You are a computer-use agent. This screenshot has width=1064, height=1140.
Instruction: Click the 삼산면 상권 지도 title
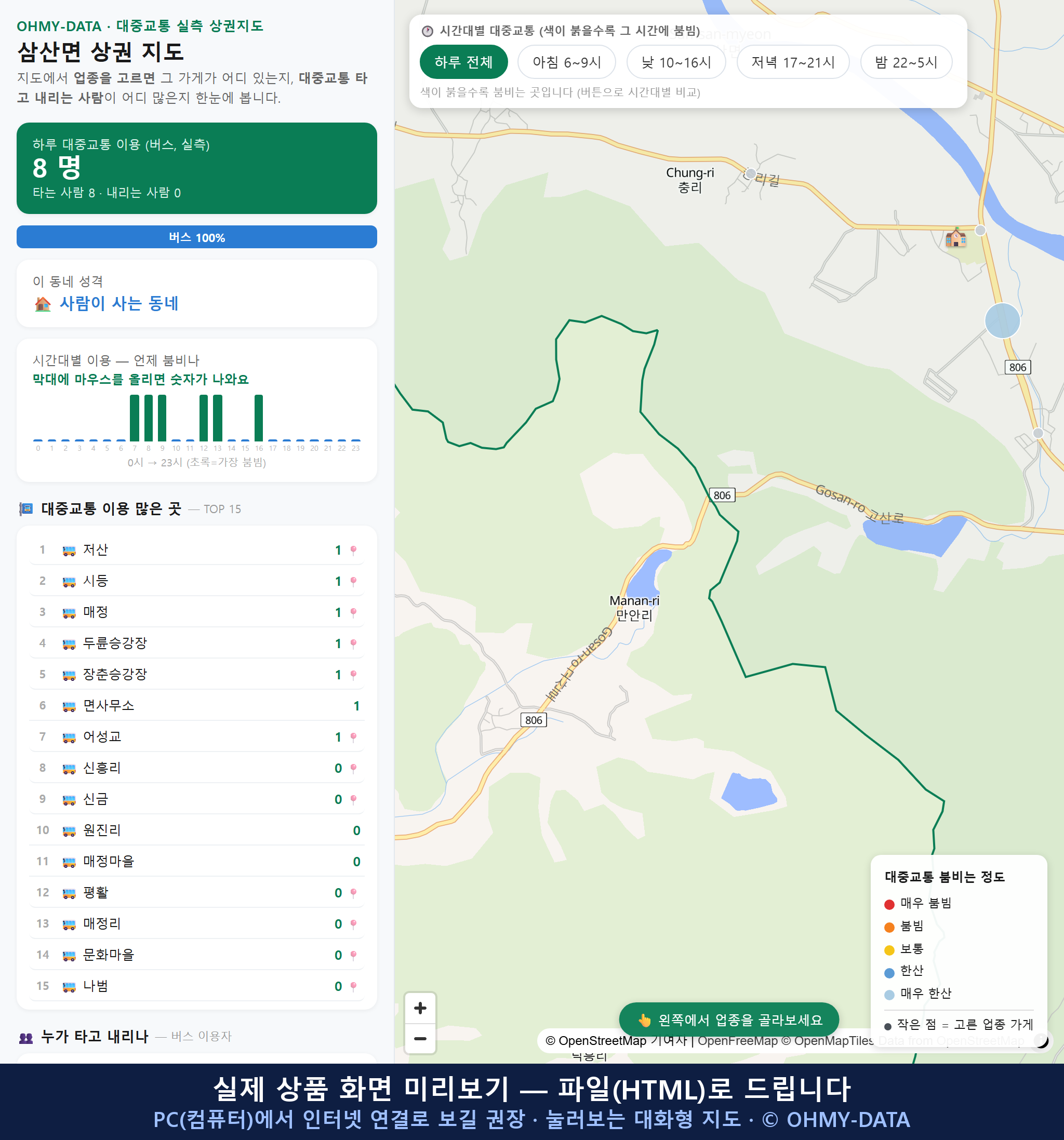pyautogui.click(x=100, y=52)
